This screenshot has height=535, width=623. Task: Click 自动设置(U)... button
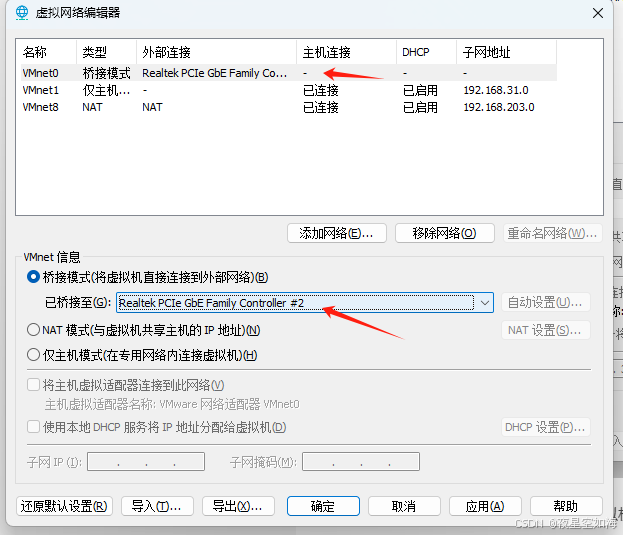click(546, 302)
